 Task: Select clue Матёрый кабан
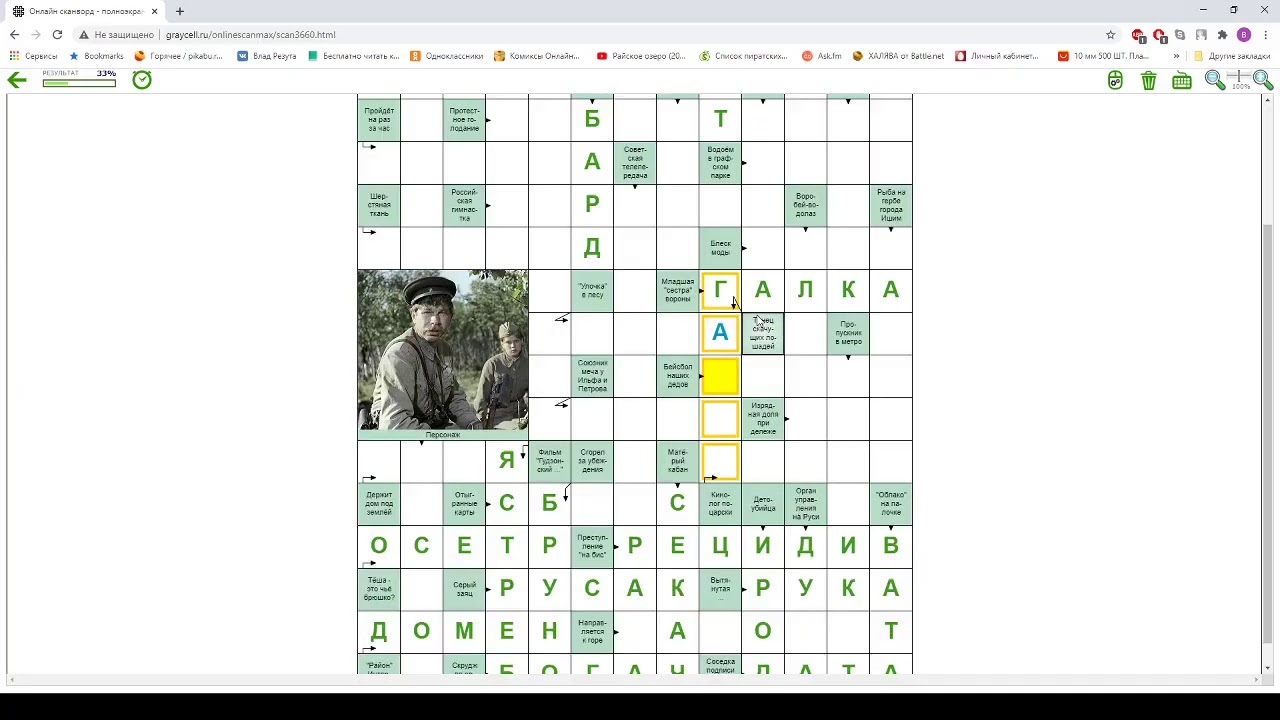pyautogui.click(x=678, y=461)
